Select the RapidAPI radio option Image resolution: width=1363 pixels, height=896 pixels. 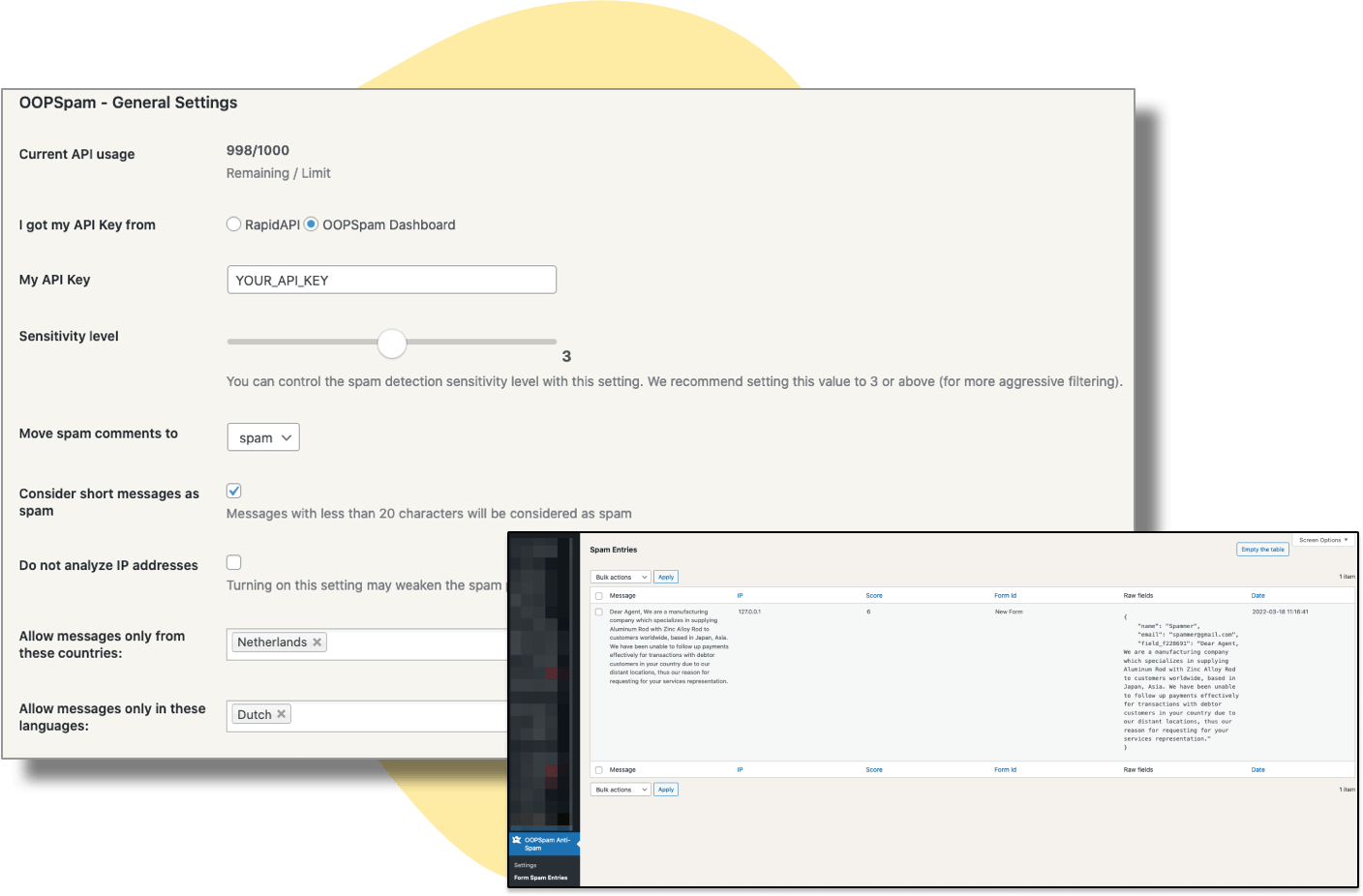coord(233,224)
